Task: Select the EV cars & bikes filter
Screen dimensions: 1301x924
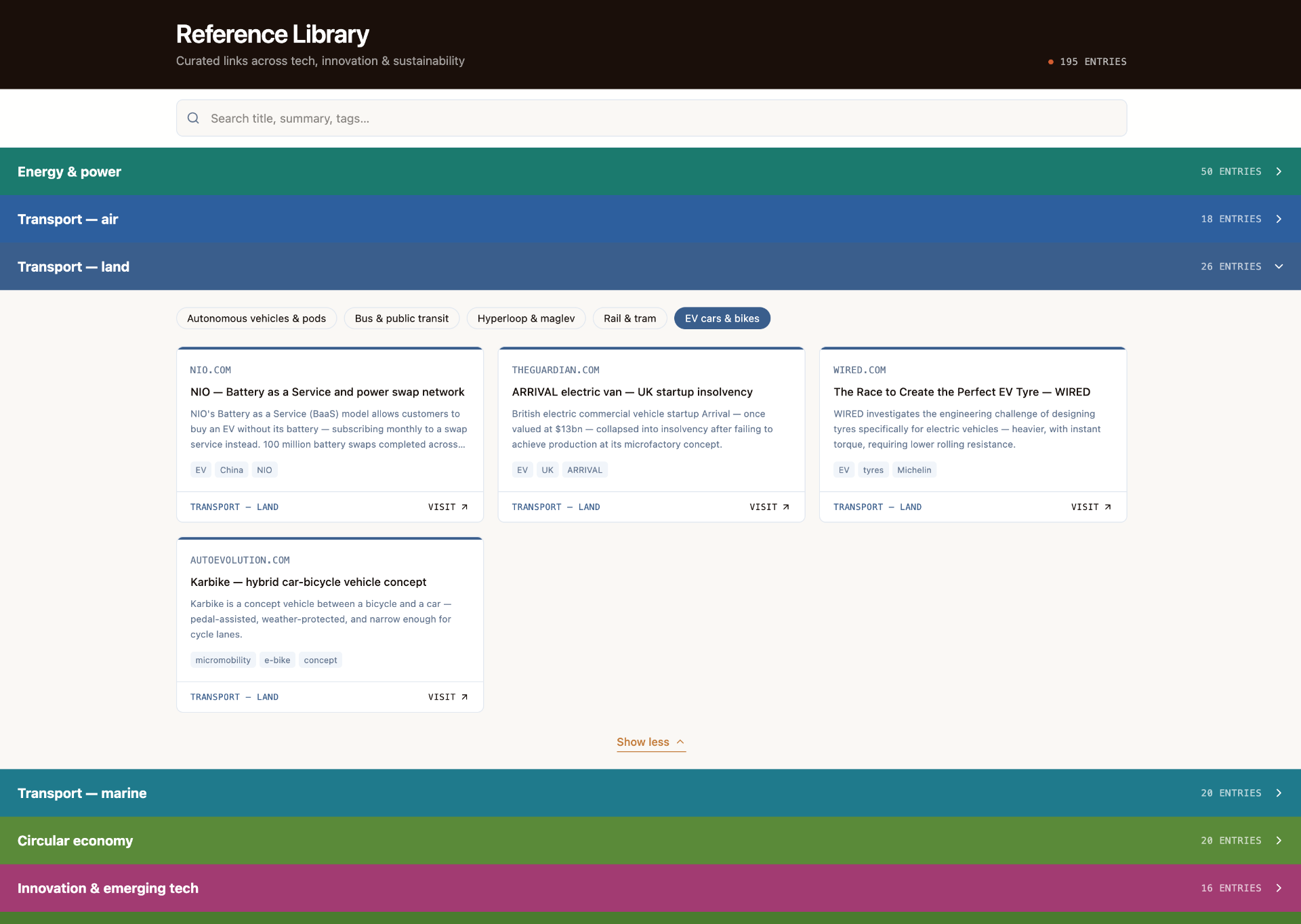Action: pyautogui.click(x=722, y=318)
